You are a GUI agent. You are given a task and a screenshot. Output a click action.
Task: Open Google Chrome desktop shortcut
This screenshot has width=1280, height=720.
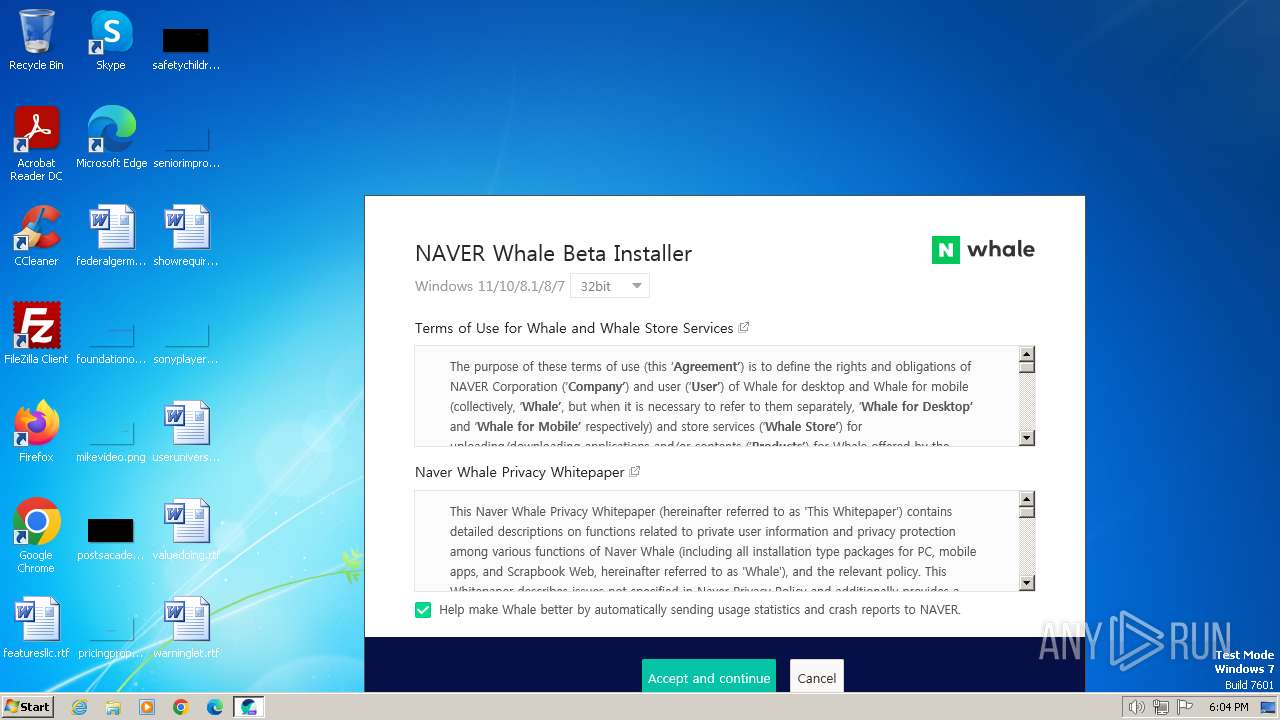(36, 536)
